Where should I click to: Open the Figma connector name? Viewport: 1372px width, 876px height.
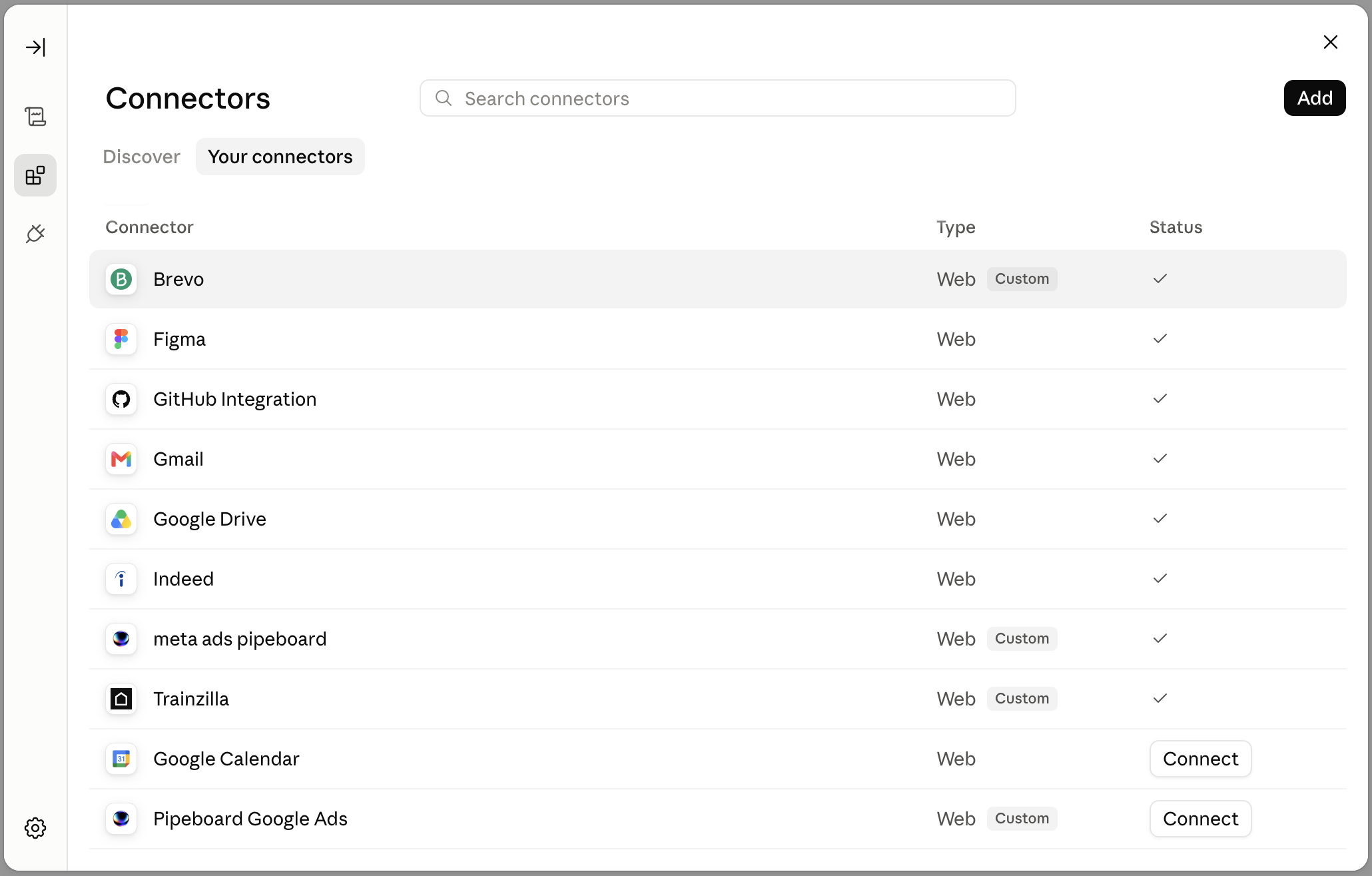point(179,340)
